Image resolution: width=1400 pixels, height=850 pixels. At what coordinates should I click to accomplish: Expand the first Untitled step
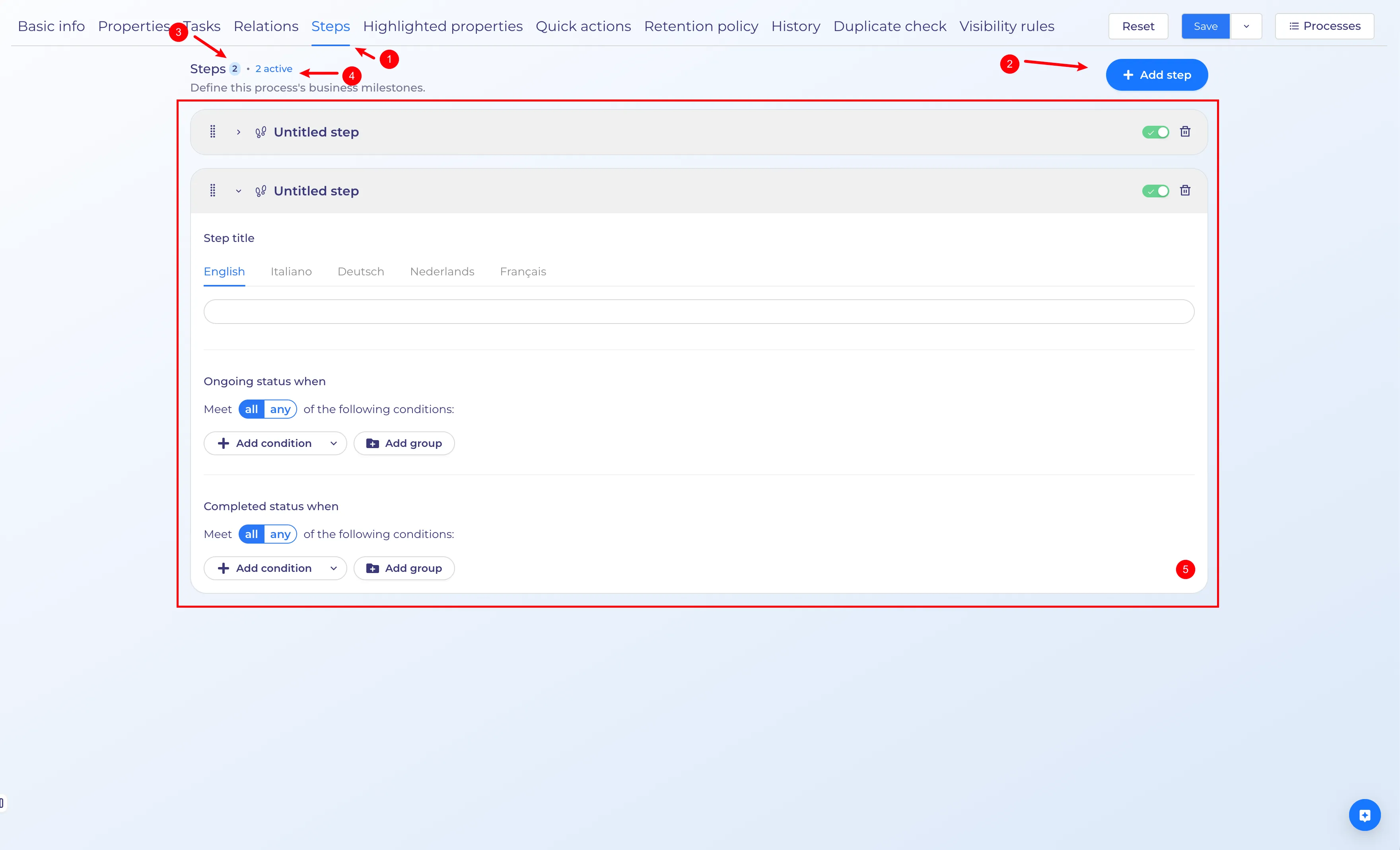point(238,133)
